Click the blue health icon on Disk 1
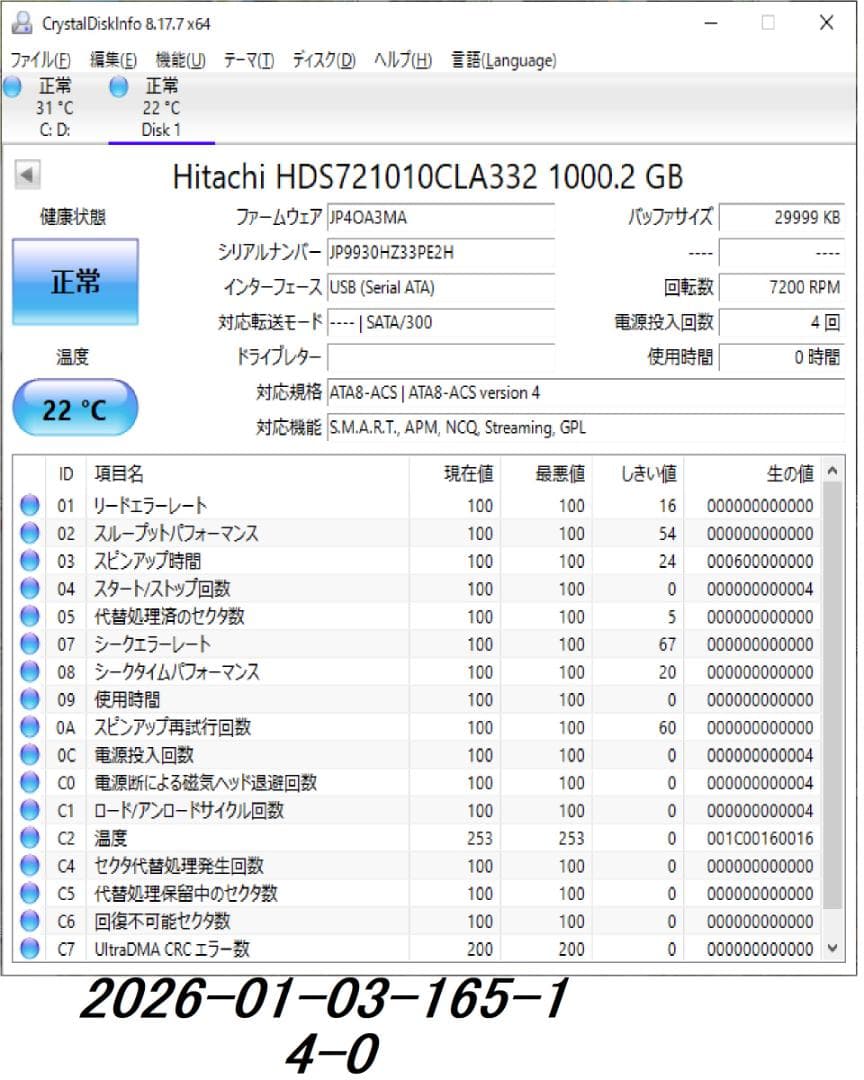 tap(117, 88)
